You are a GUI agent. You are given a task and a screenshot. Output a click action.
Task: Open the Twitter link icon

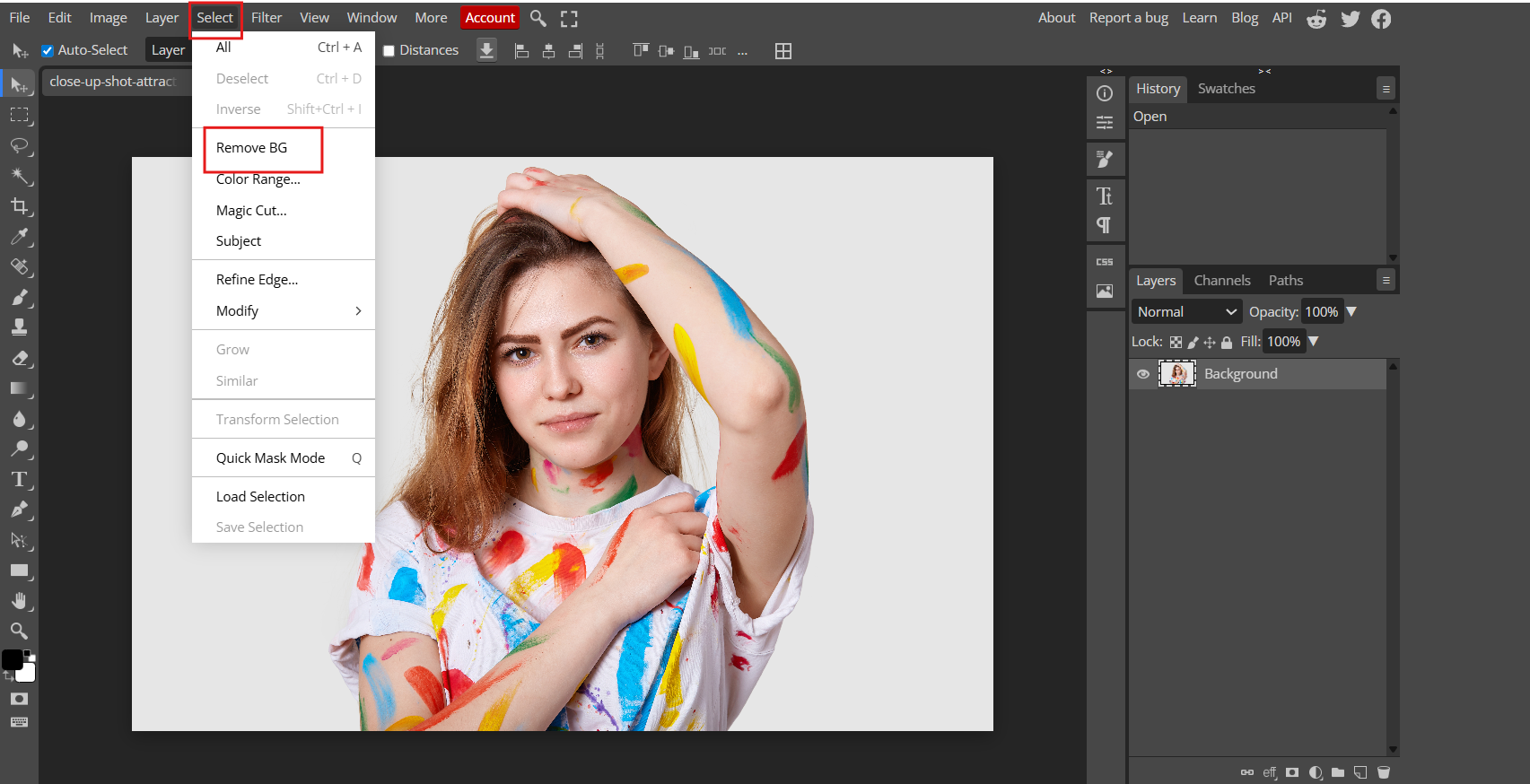pyautogui.click(x=1350, y=19)
